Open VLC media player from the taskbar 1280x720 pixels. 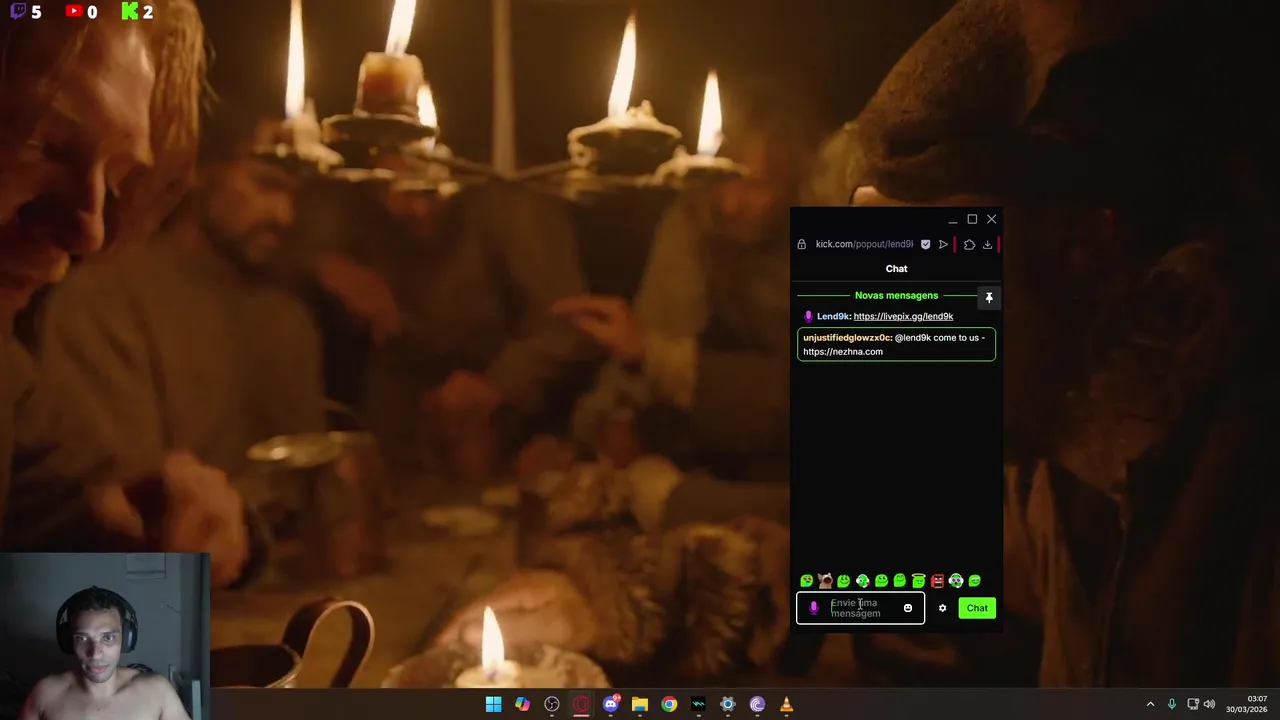tap(786, 705)
